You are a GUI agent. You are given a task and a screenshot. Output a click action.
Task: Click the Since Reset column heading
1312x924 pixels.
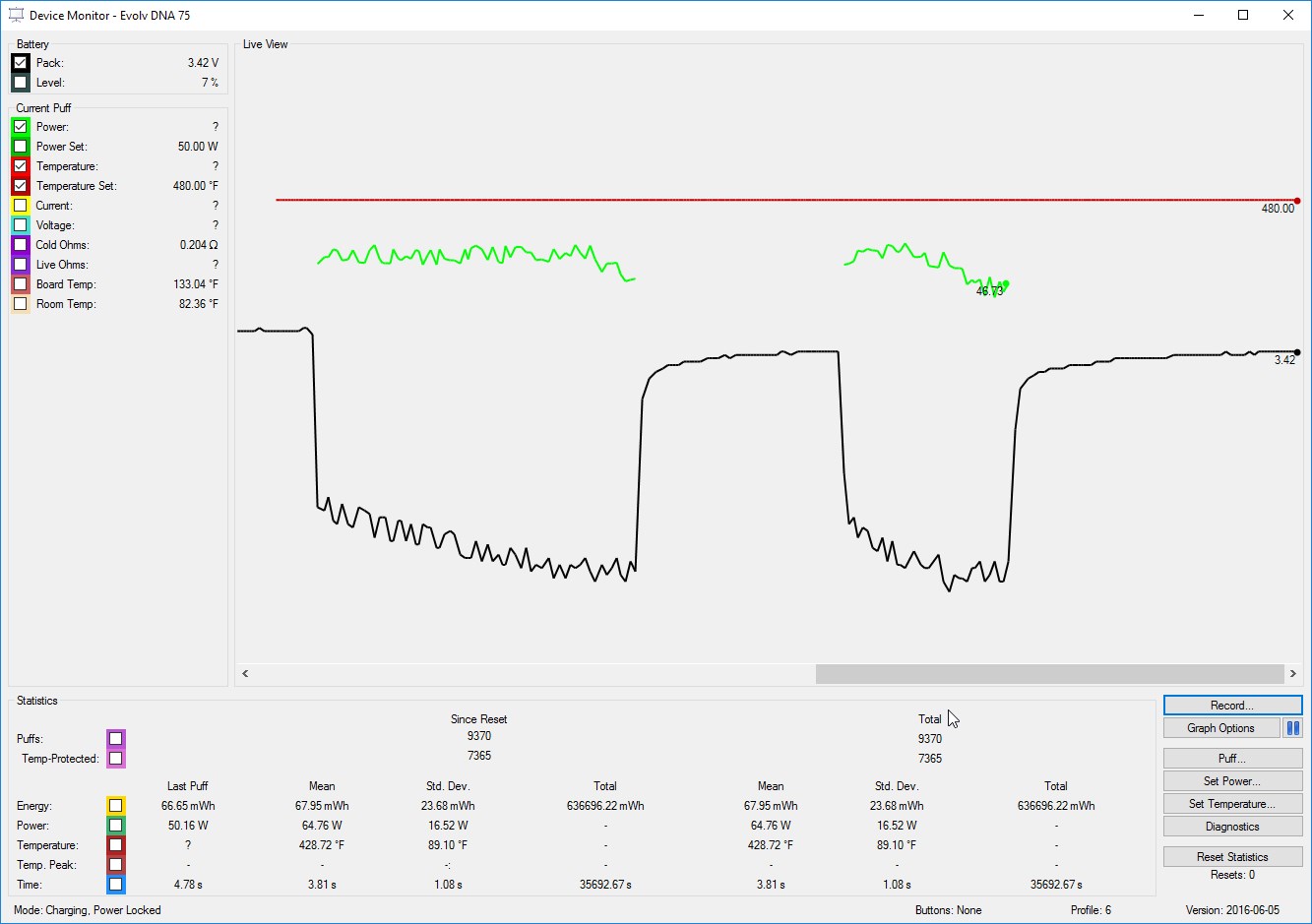click(478, 719)
